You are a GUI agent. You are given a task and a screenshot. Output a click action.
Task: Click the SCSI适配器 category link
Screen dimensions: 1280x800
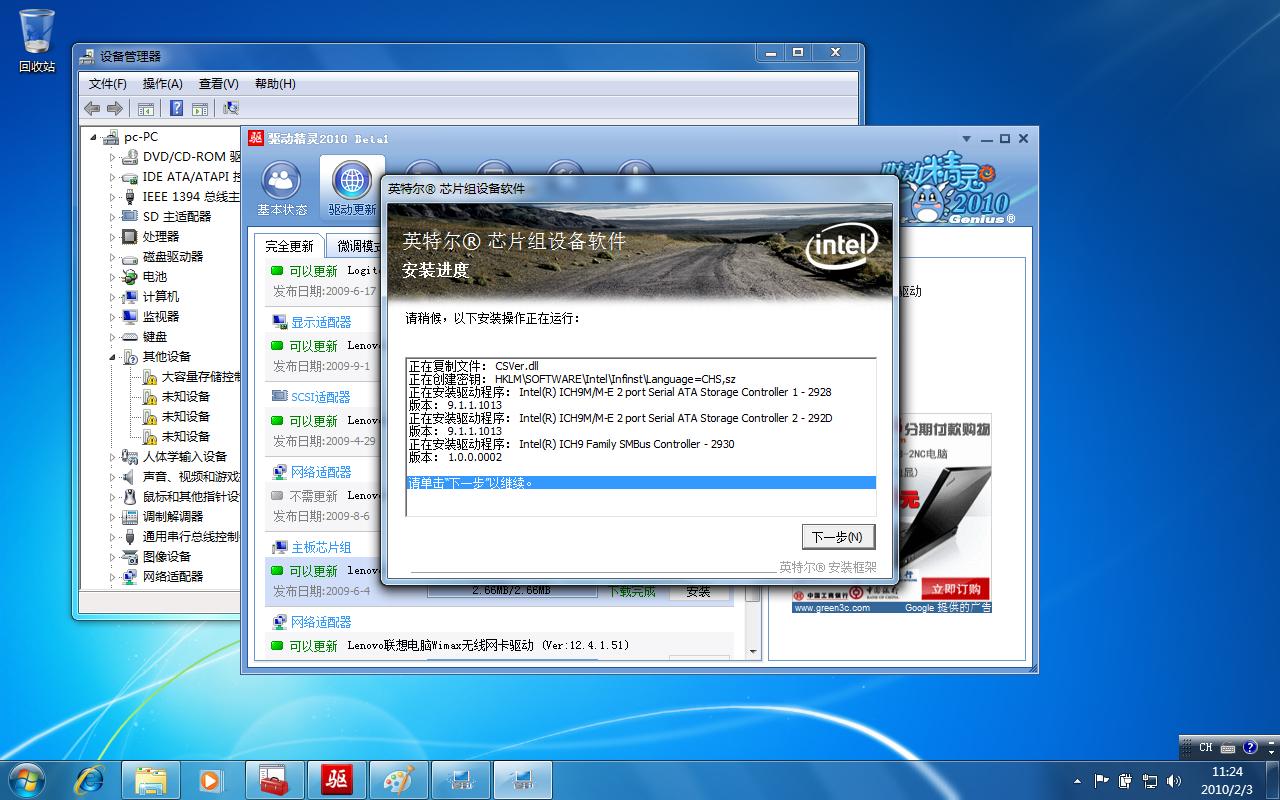tap(320, 397)
